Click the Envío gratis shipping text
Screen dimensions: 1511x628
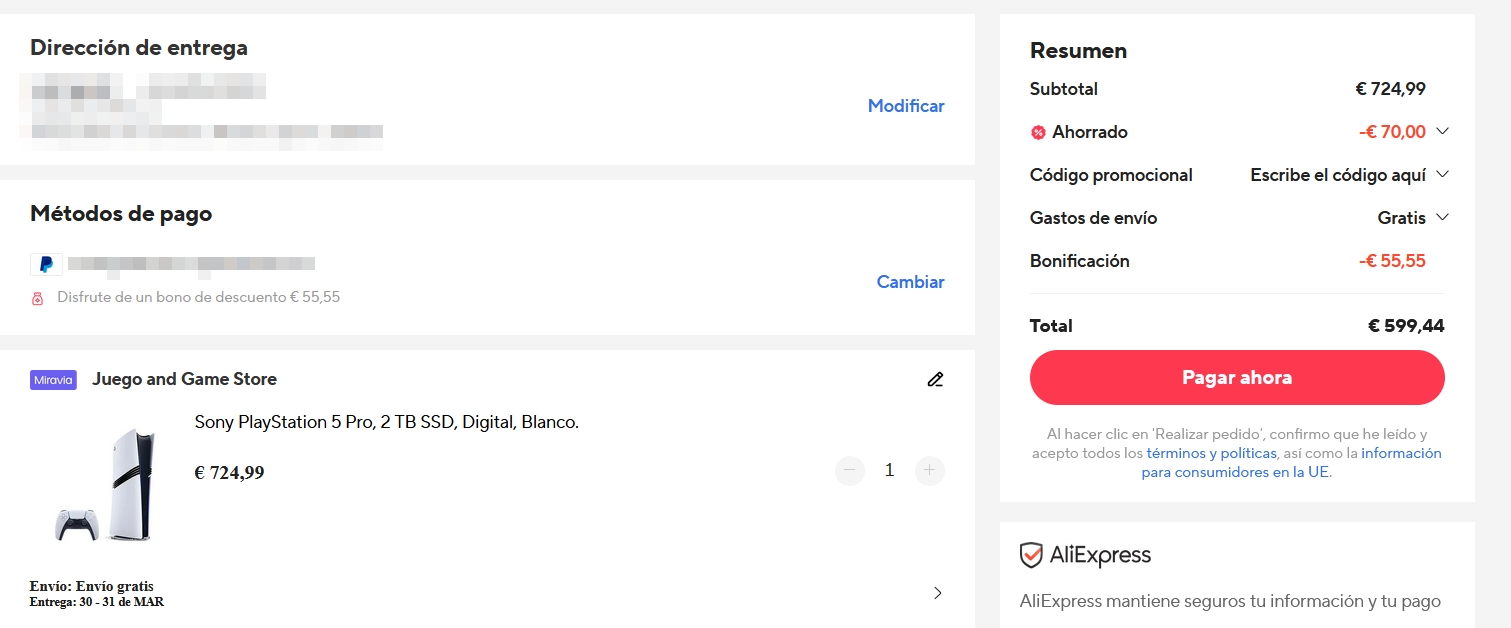click(x=92, y=586)
